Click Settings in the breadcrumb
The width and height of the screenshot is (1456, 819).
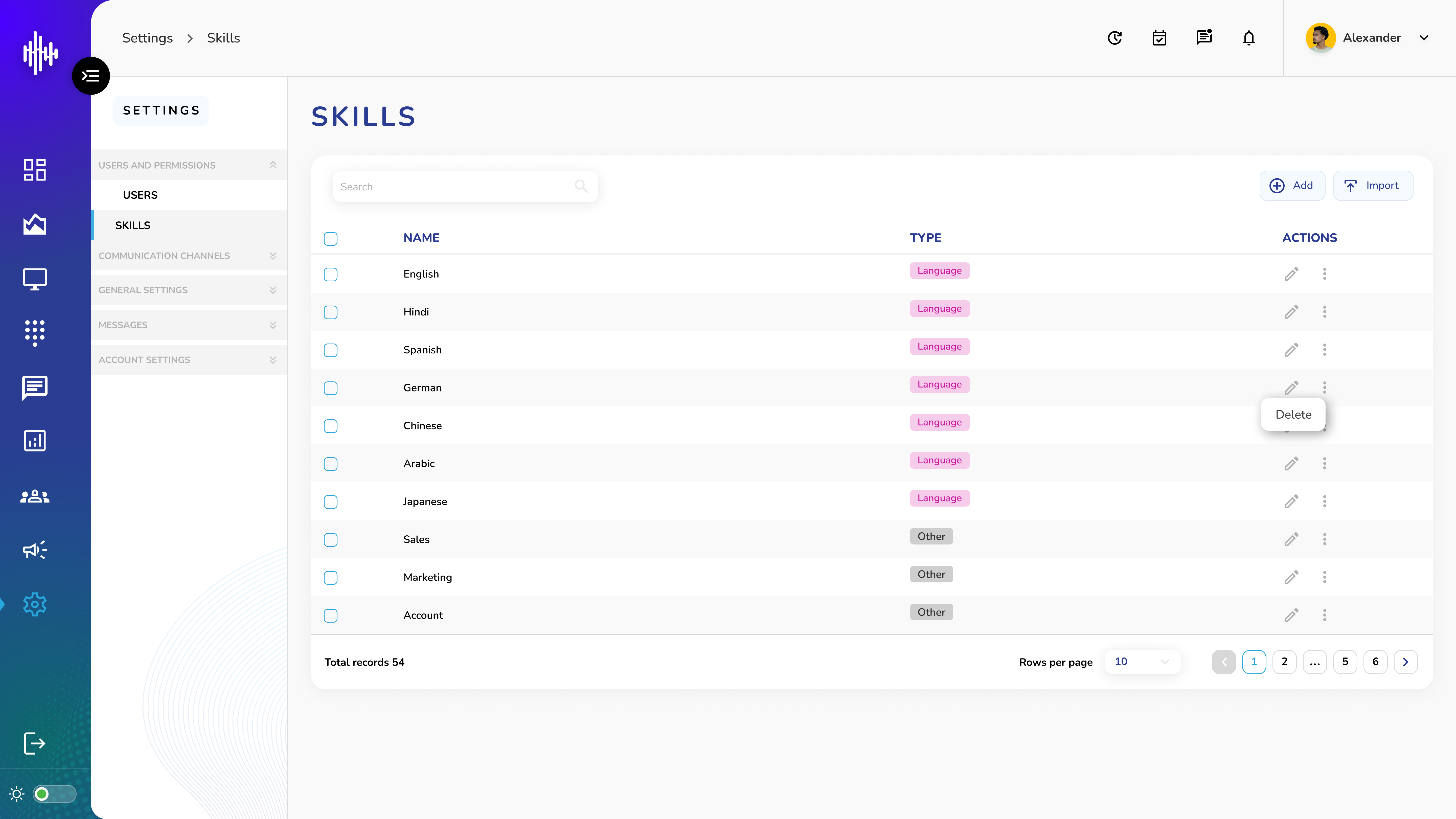click(148, 38)
